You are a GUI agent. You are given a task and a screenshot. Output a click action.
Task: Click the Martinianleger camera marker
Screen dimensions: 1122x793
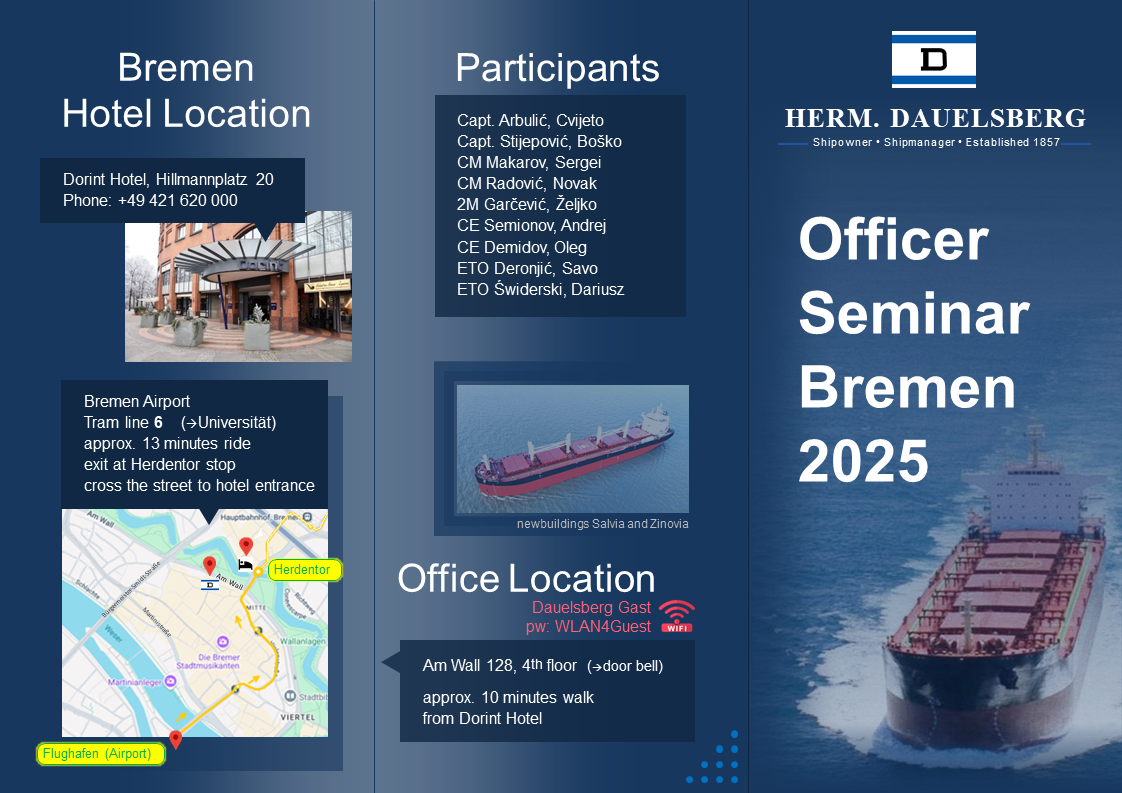(x=170, y=681)
